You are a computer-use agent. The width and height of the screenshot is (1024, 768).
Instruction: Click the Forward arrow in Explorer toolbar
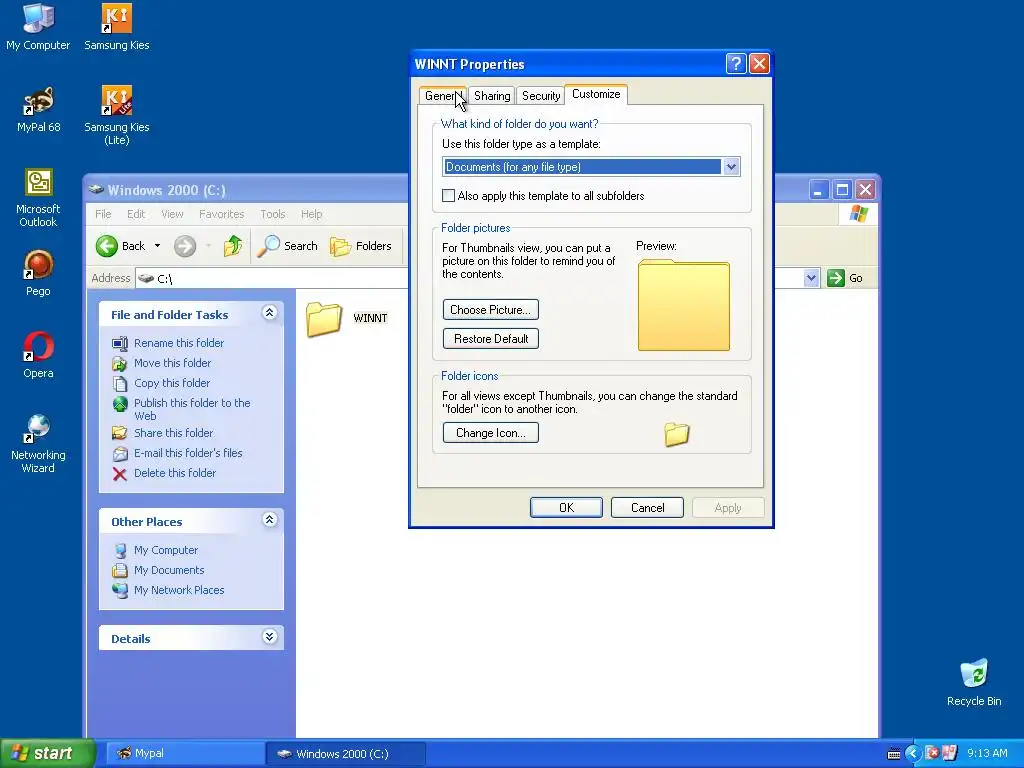coord(185,246)
